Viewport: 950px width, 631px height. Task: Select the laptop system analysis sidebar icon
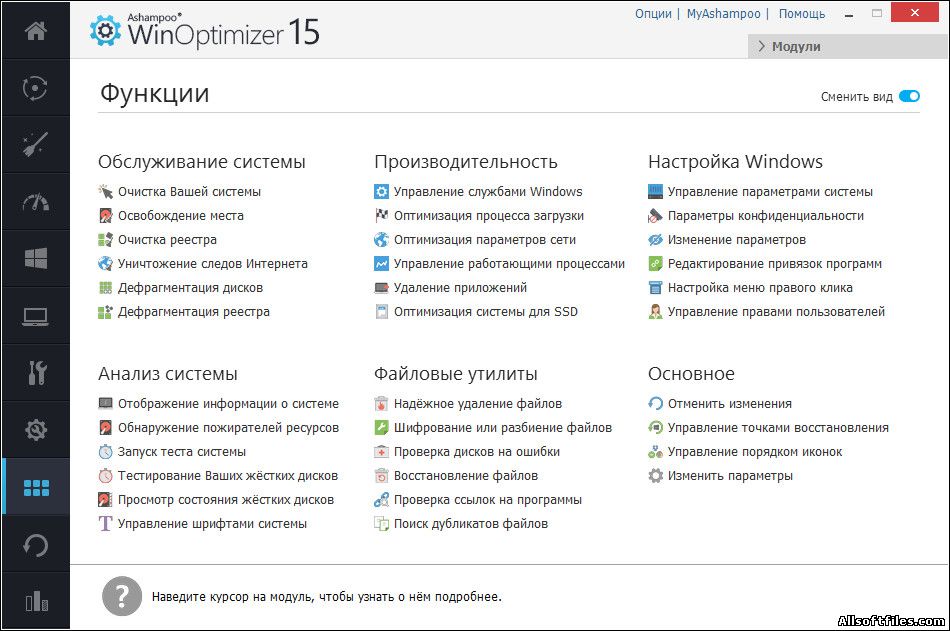coord(36,316)
